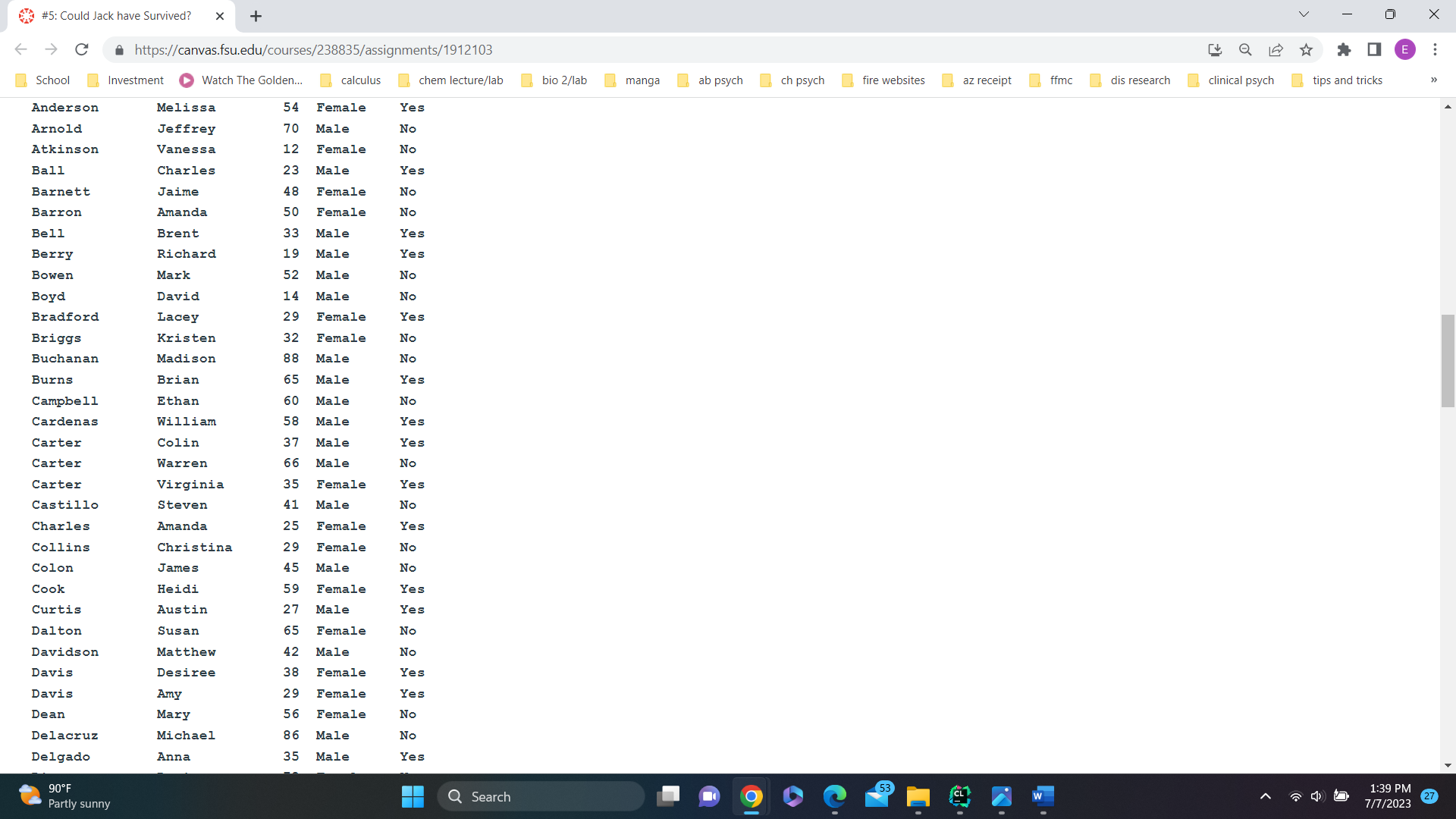Image resolution: width=1456 pixels, height=819 pixels.
Task: Open the Extensions puzzle icon
Action: (x=1344, y=50)
